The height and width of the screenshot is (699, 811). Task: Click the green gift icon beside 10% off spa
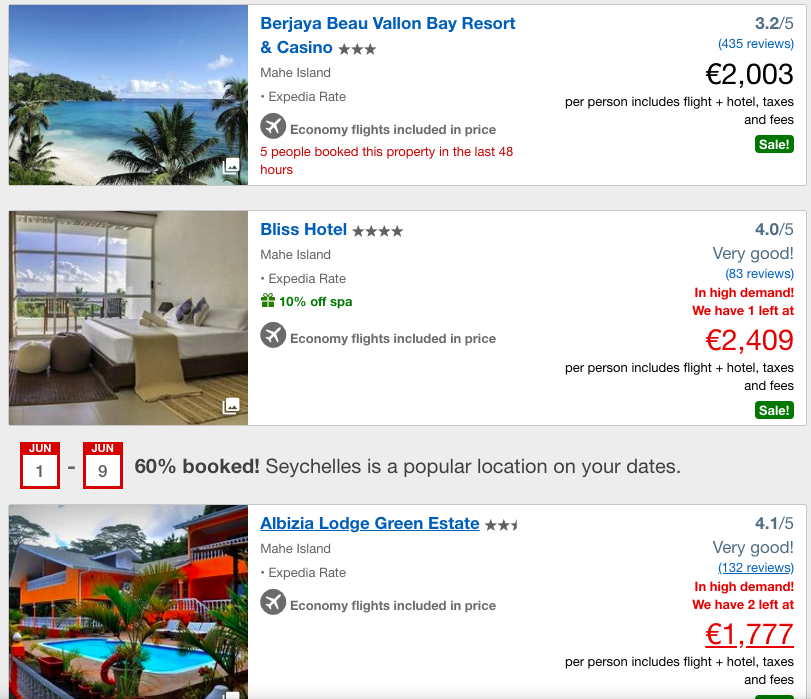[268, 300]
